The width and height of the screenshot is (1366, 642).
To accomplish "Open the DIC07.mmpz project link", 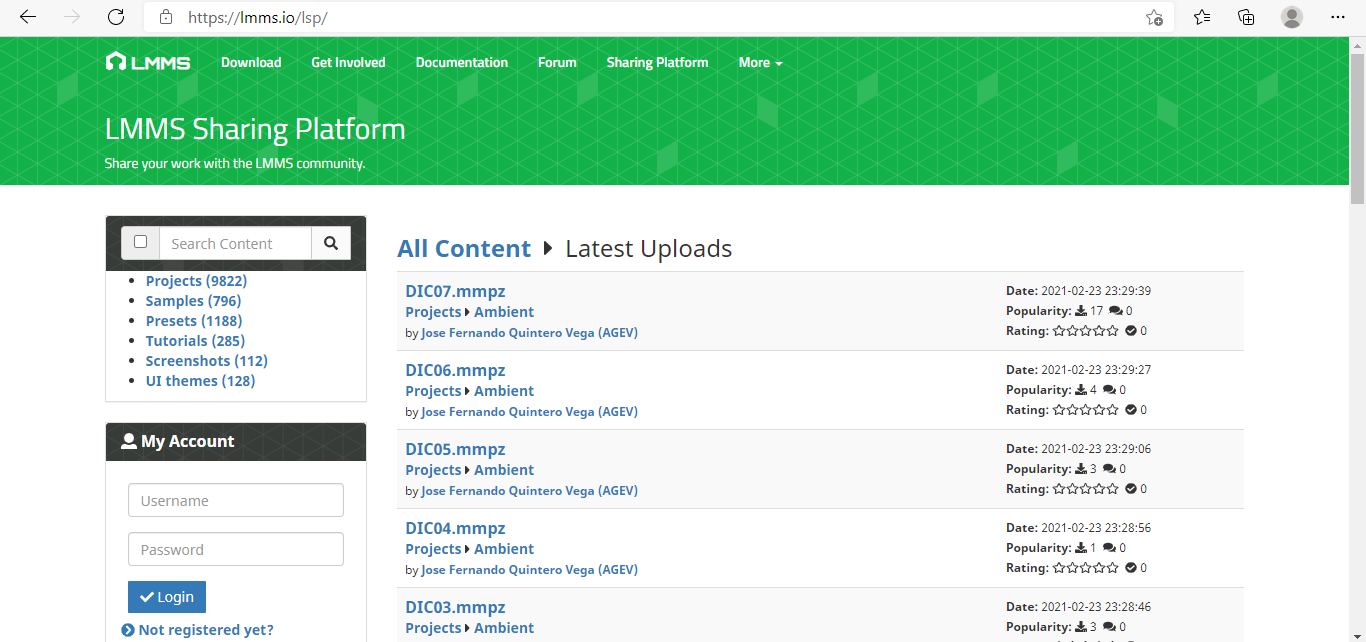I will (x=455, y=291).
